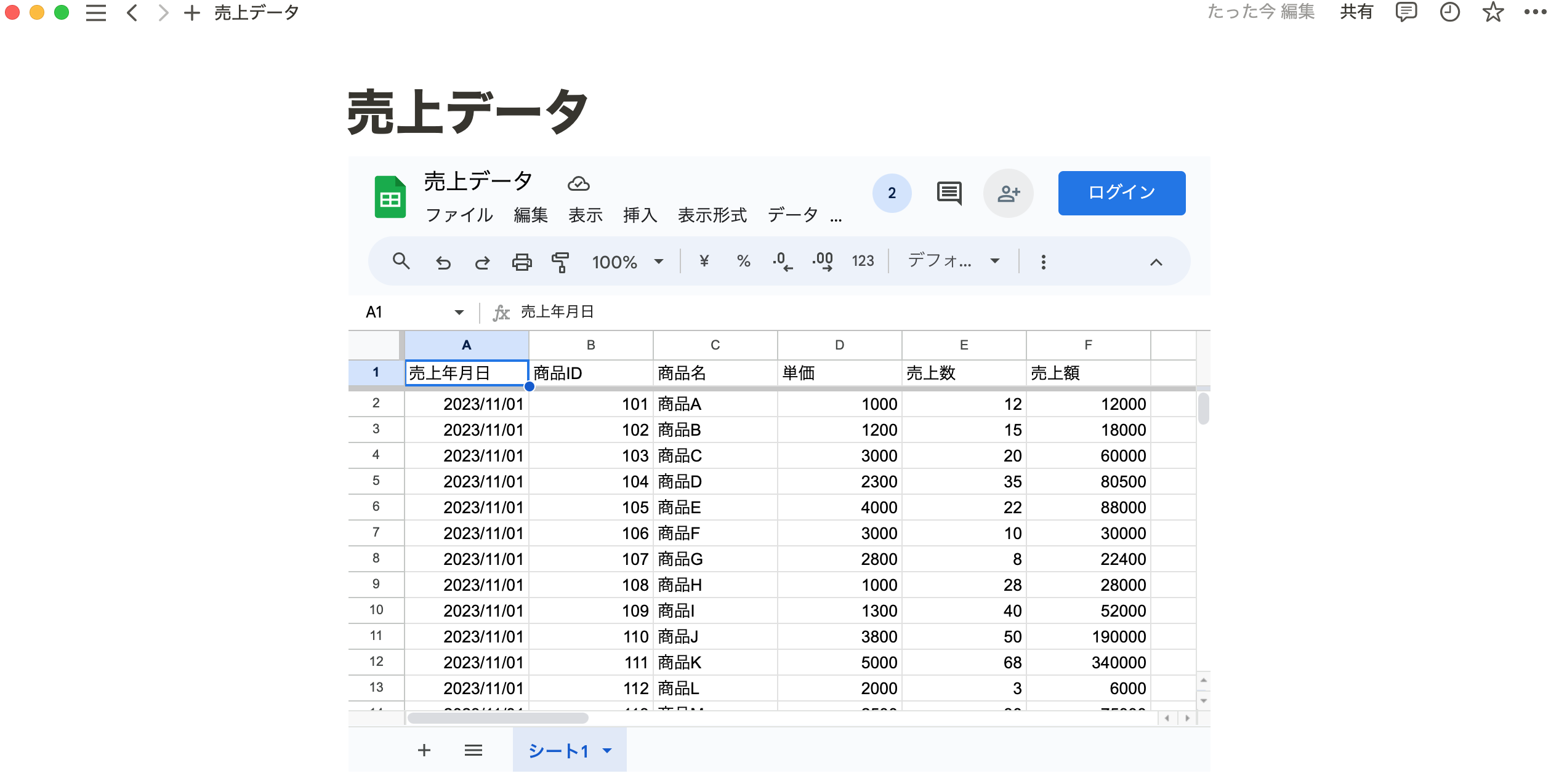Print the spreadsheet
The height and width of the screenshot is (784, 1559).
coord(522,262)
